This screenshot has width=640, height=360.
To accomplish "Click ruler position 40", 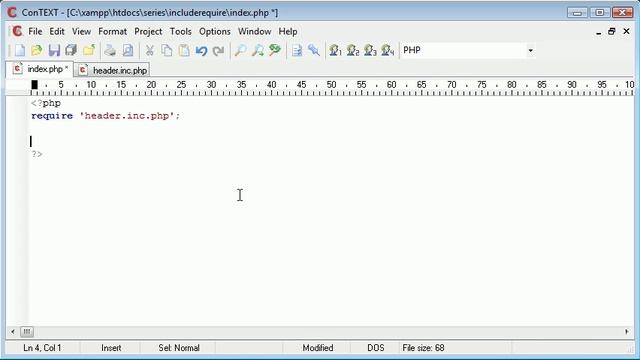I will pos(271,85).
